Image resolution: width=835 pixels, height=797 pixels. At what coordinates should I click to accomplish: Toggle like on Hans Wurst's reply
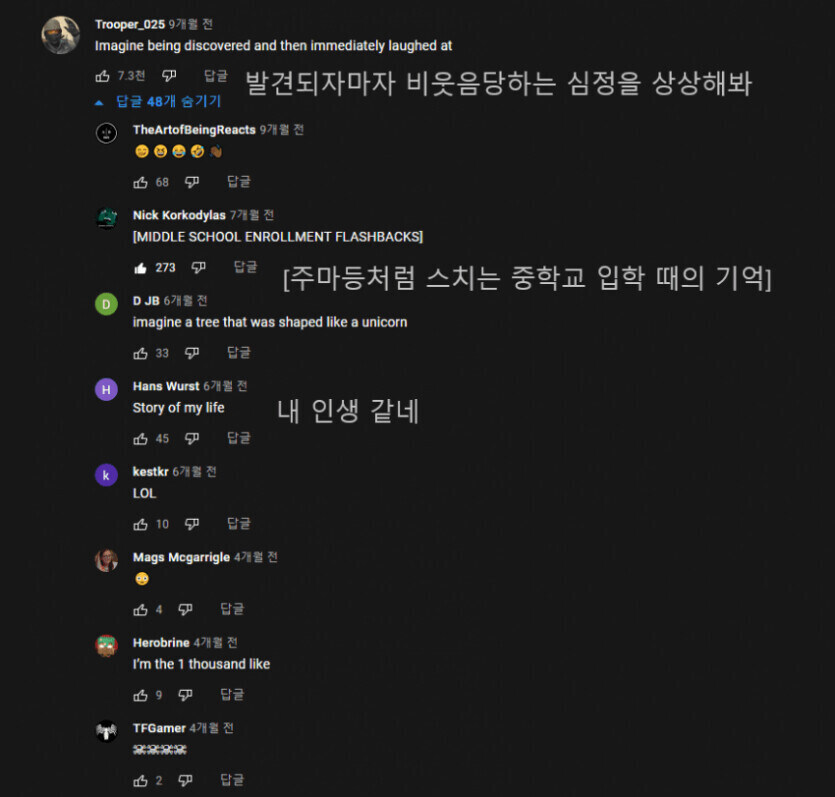pyautogui.click(x=141, y=437)
